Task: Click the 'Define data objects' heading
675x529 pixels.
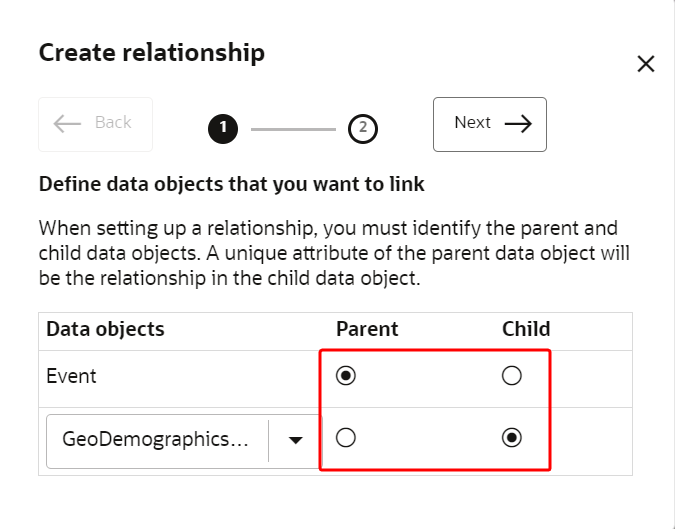Action: pos(231,185)
